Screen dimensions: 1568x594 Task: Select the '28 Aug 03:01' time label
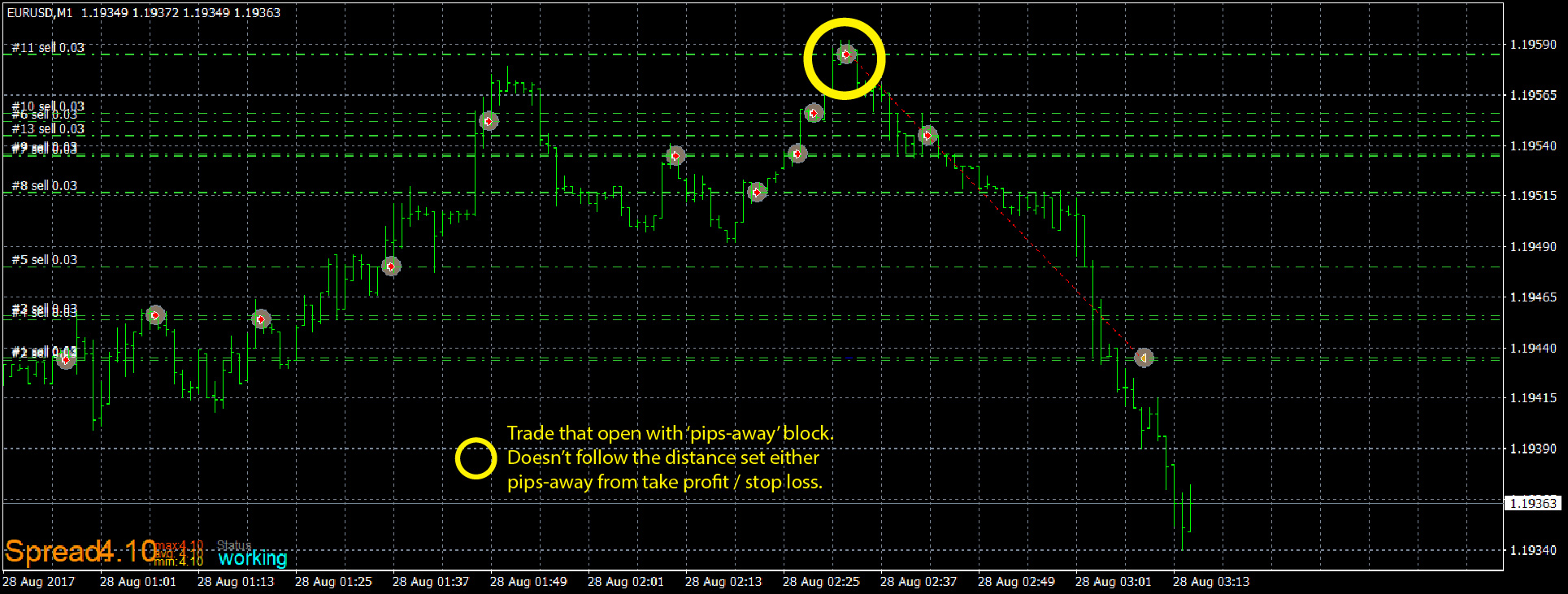point(1114,581)
